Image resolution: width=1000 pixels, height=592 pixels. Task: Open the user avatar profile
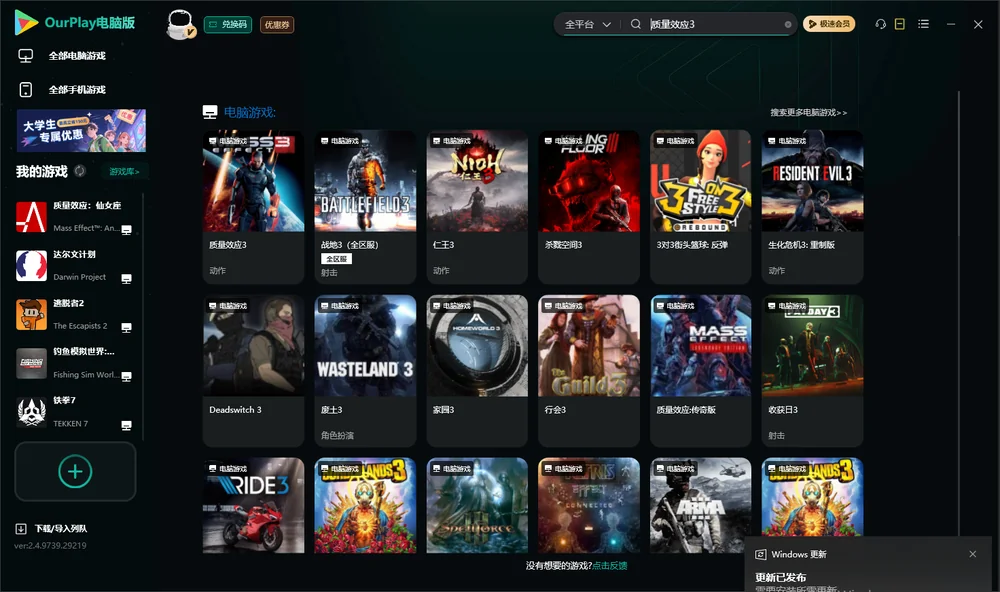[x=180, y=24]
